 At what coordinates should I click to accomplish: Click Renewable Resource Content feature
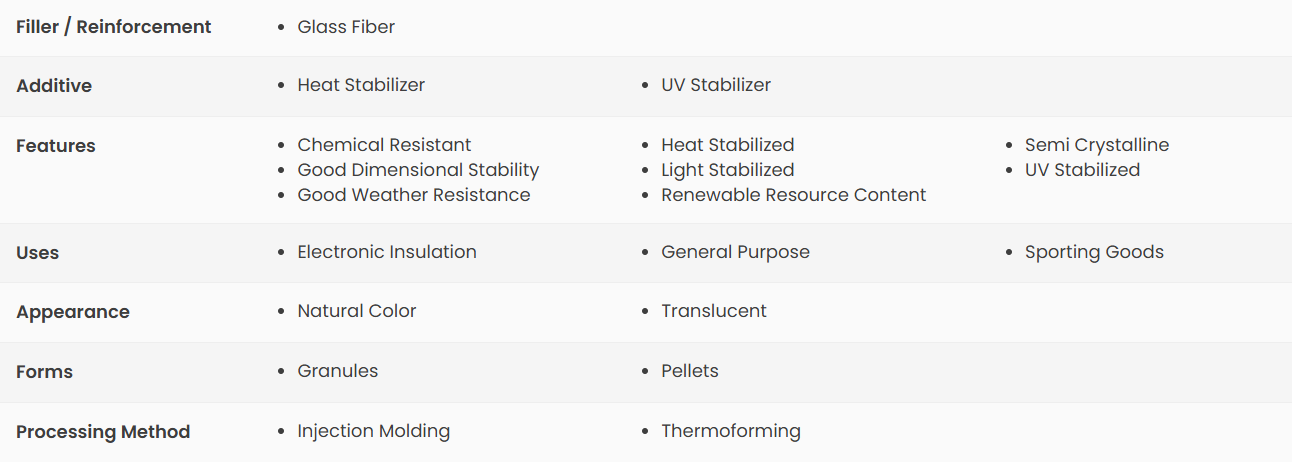pyautogui.click(x=794, y=195)
